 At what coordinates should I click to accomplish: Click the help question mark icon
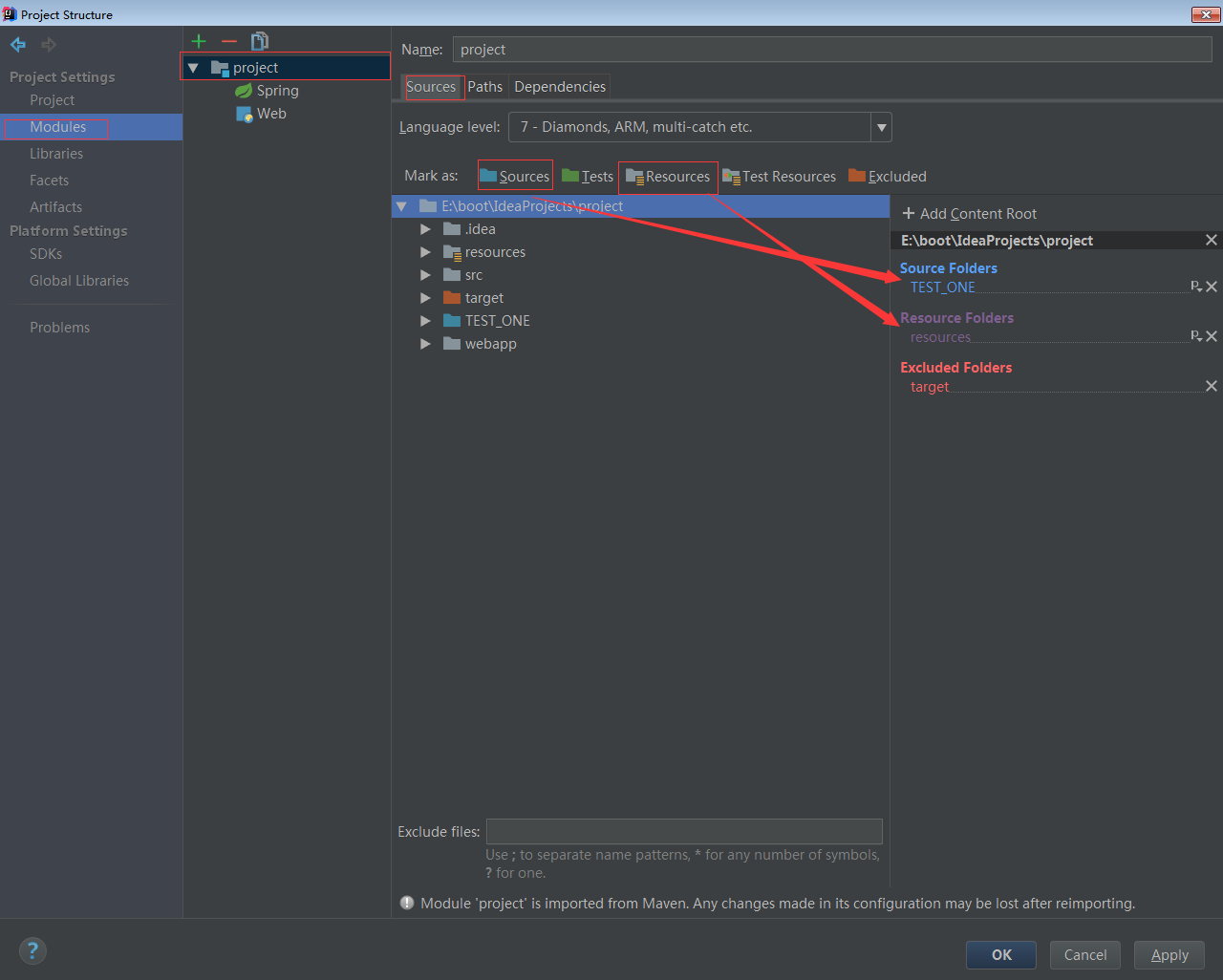[32, 950]
